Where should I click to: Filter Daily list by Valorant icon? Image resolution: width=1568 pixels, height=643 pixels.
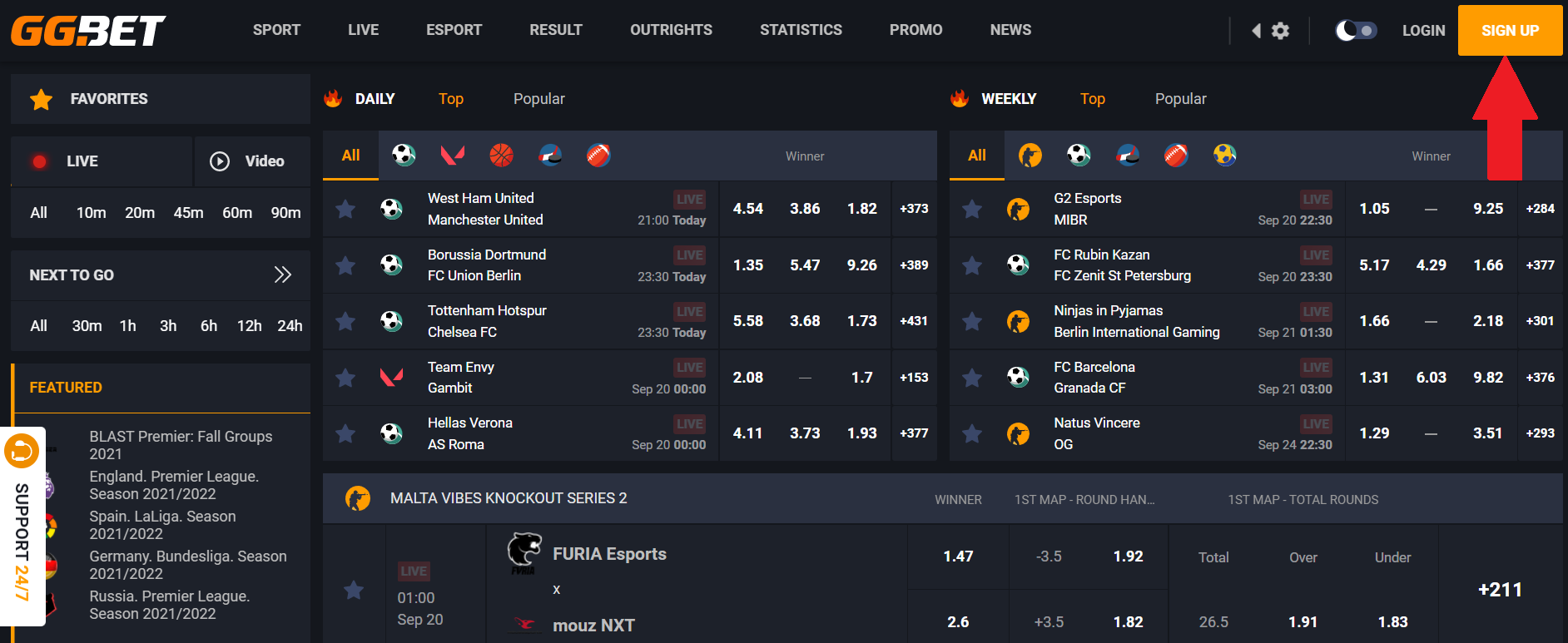452,155
